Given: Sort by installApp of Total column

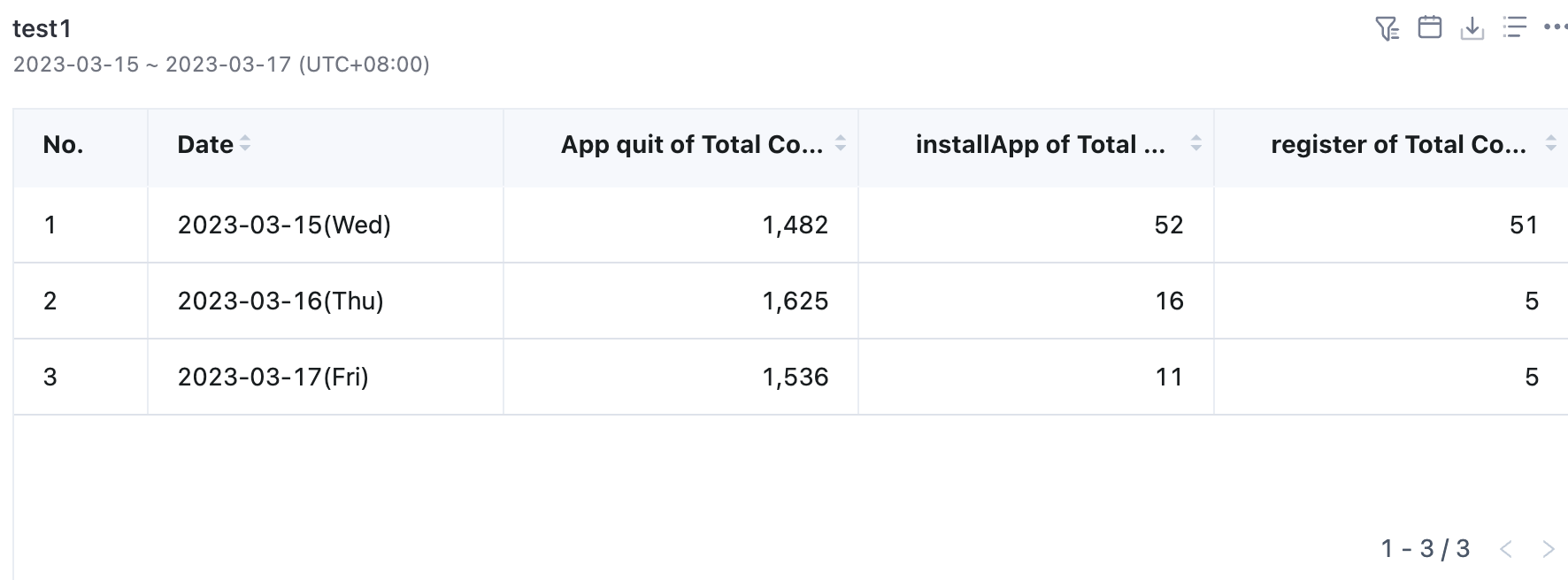Looking at the screenshot, I should click(x=1195, y=143).
